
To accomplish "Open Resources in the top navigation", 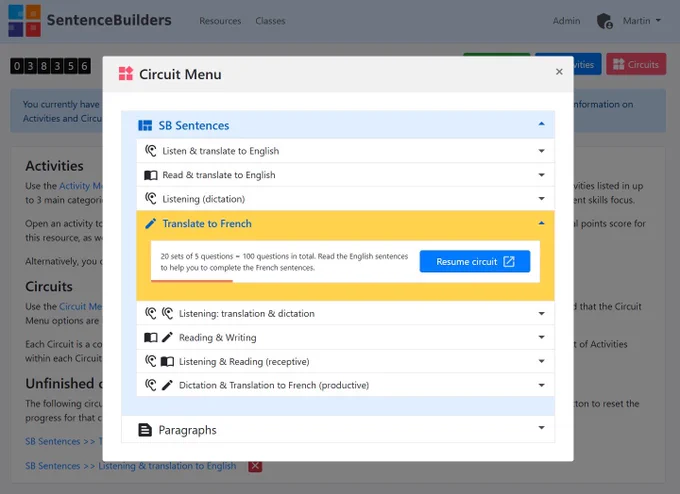I will coord(220,21).
